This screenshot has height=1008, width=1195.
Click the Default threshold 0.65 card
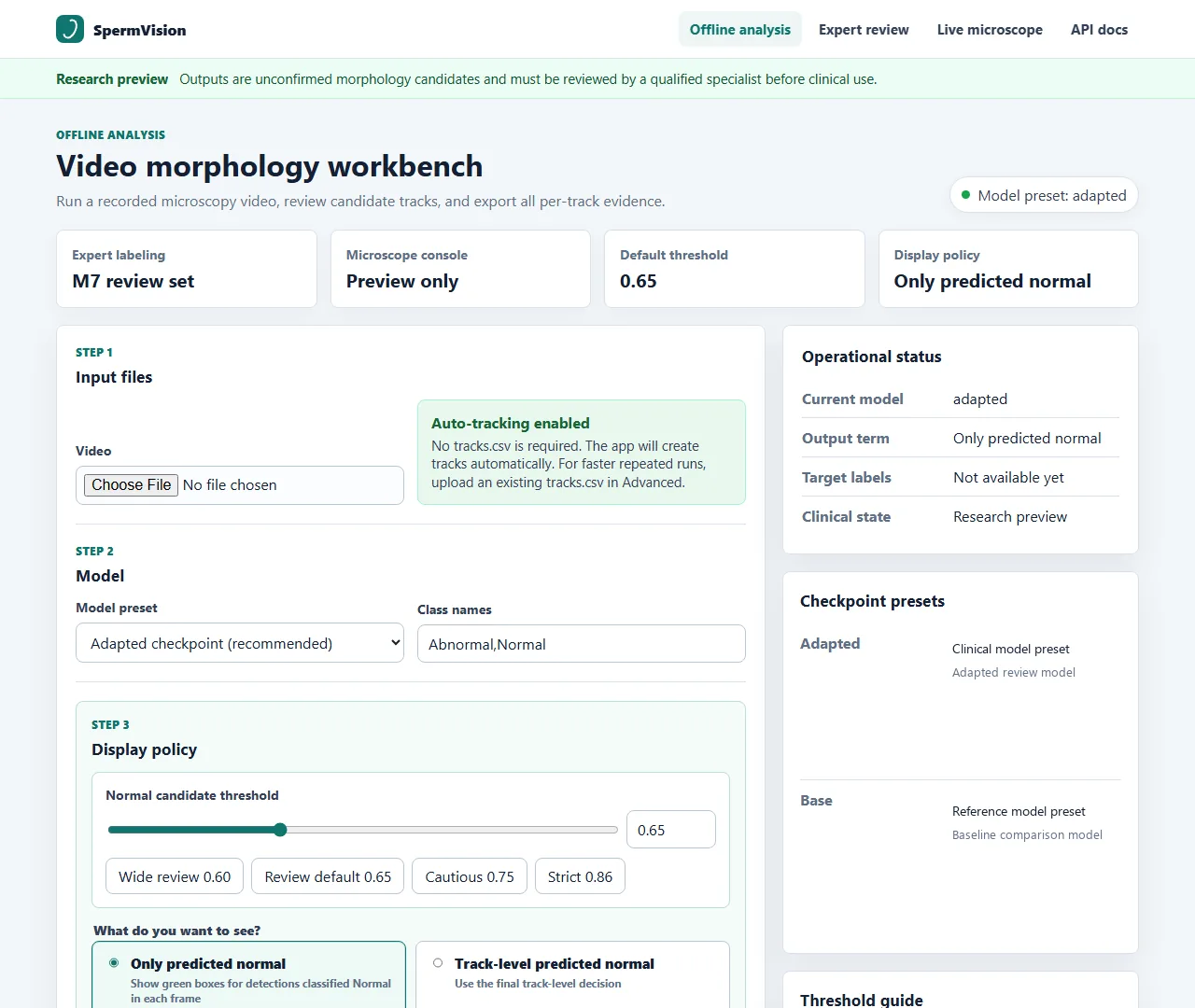click(735, 269)
